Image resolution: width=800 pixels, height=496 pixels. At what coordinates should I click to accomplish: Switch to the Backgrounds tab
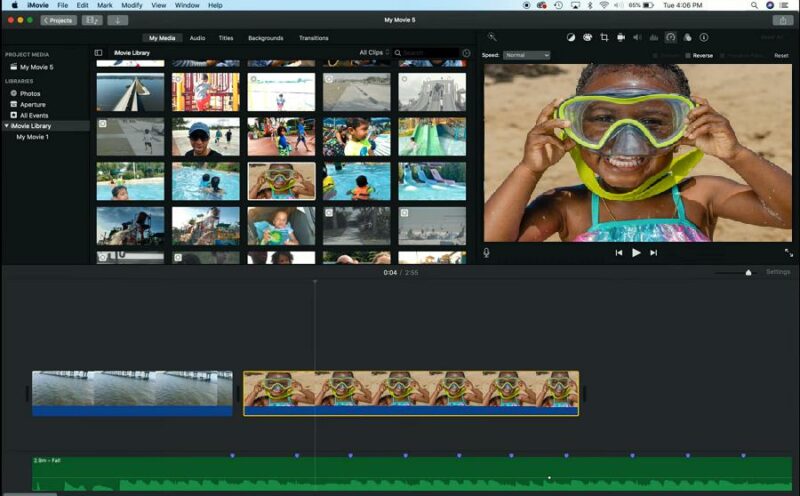265,38
